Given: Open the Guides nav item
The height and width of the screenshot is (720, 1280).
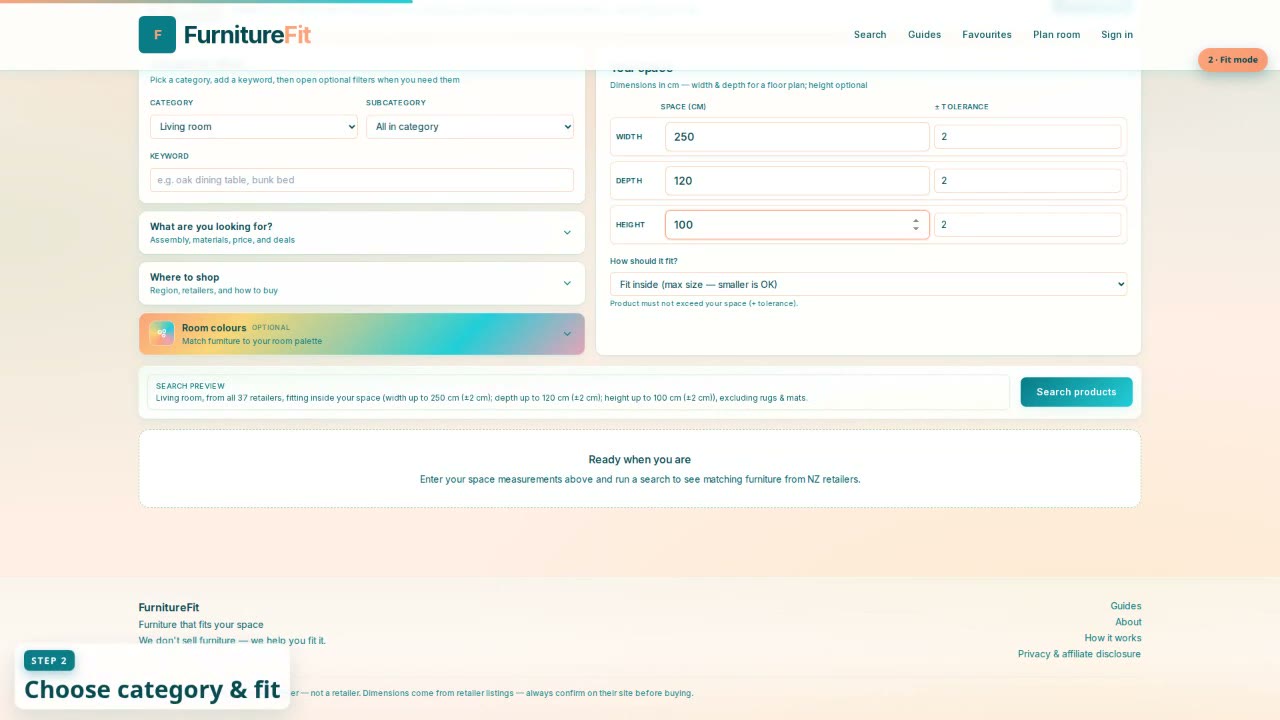Looking at the screenshot, I should 924,35.
